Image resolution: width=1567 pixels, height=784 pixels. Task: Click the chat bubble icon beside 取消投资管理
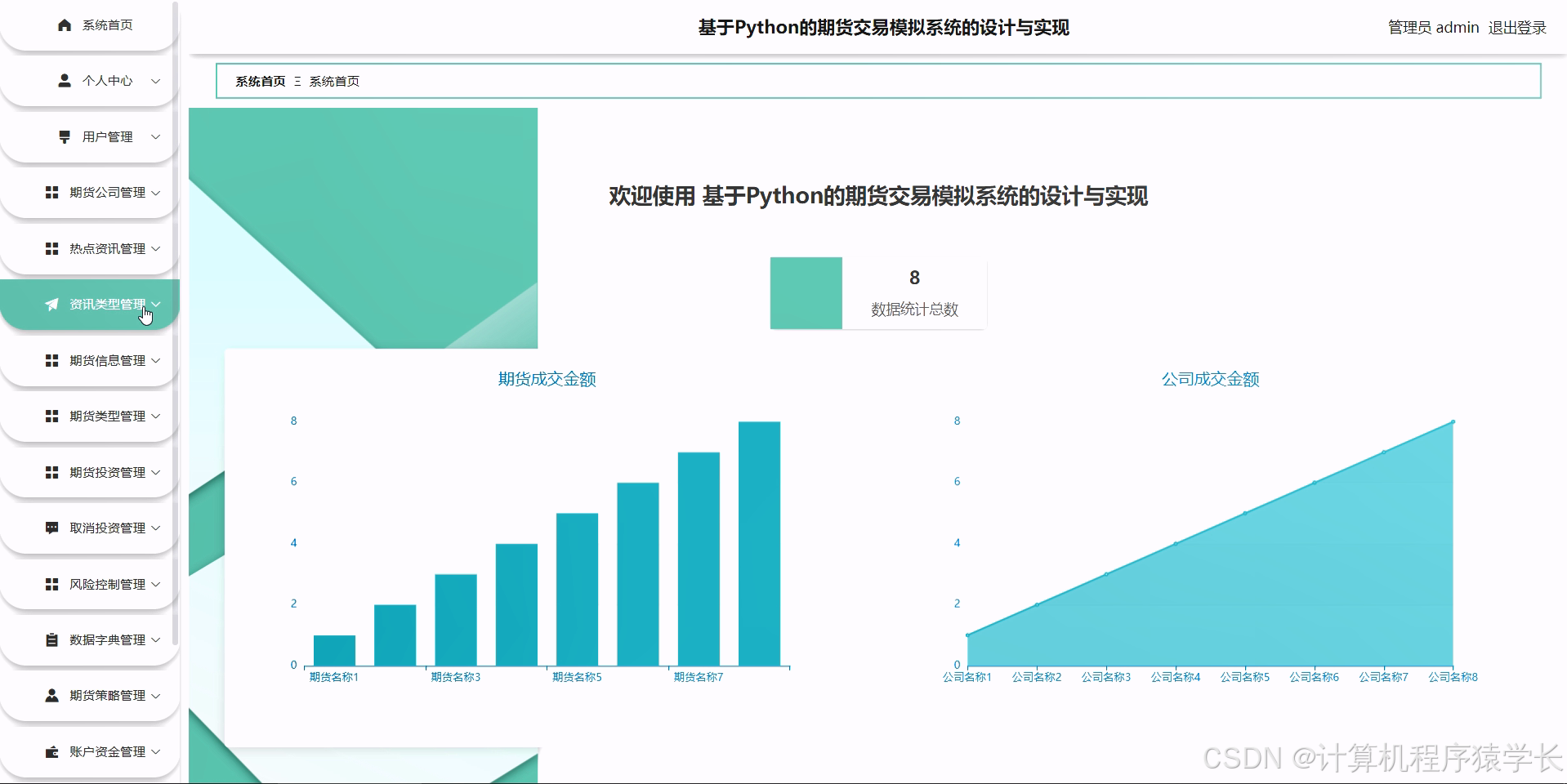[x=51, y=528]
